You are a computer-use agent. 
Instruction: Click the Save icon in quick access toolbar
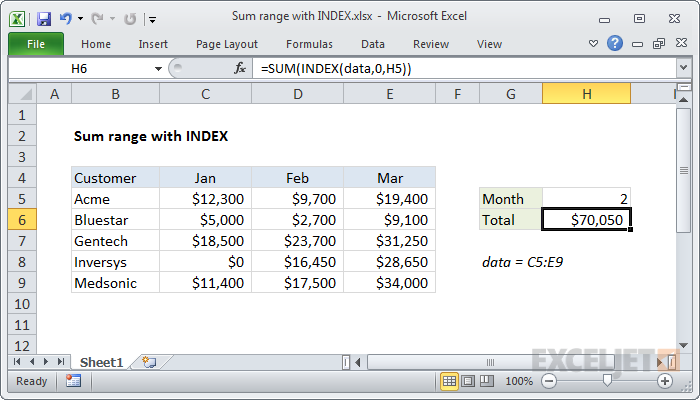[43, 18]
